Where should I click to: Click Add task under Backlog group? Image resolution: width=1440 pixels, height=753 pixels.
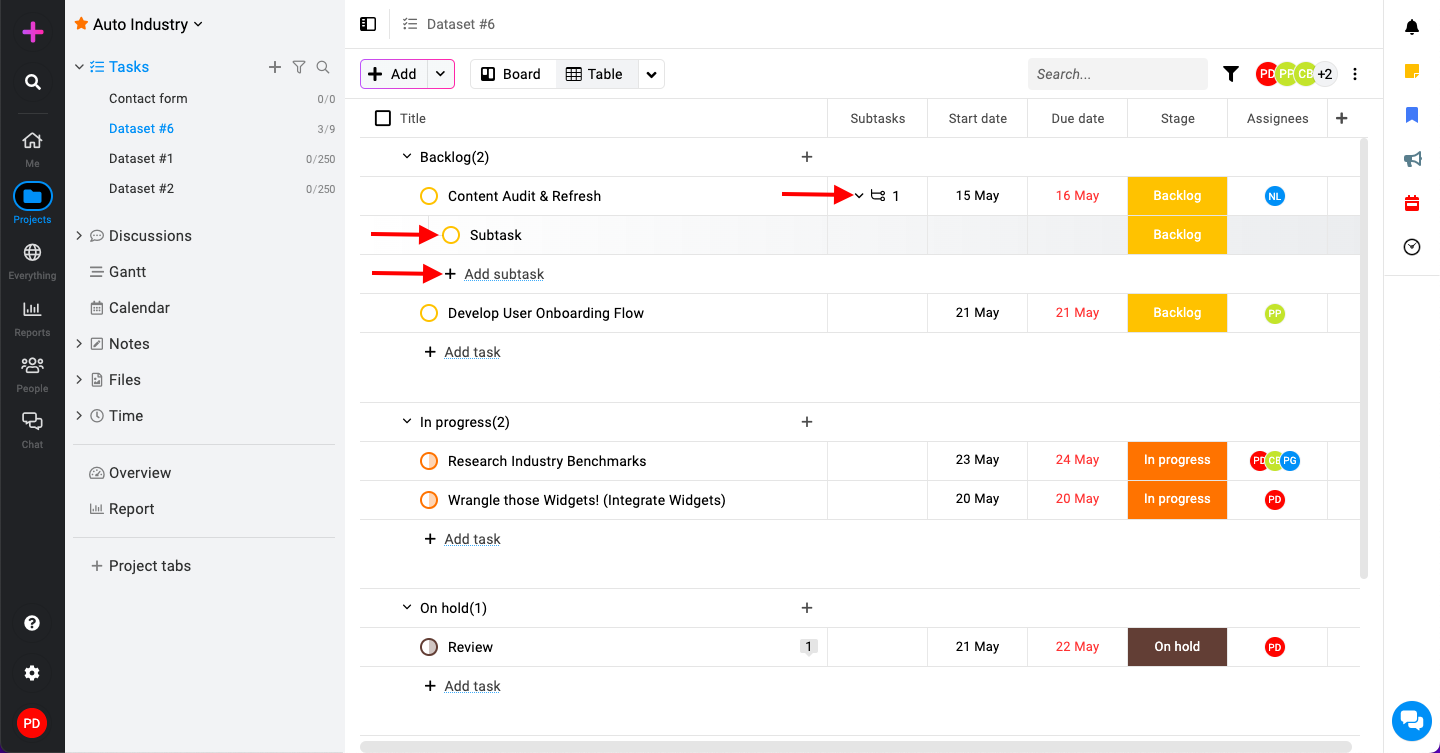coord(472,352)
